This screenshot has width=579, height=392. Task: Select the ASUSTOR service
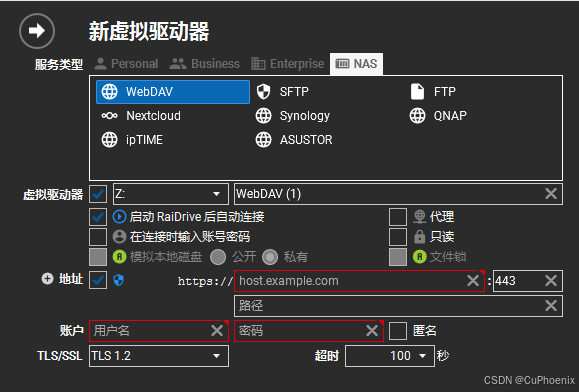[x=294, y=140]
